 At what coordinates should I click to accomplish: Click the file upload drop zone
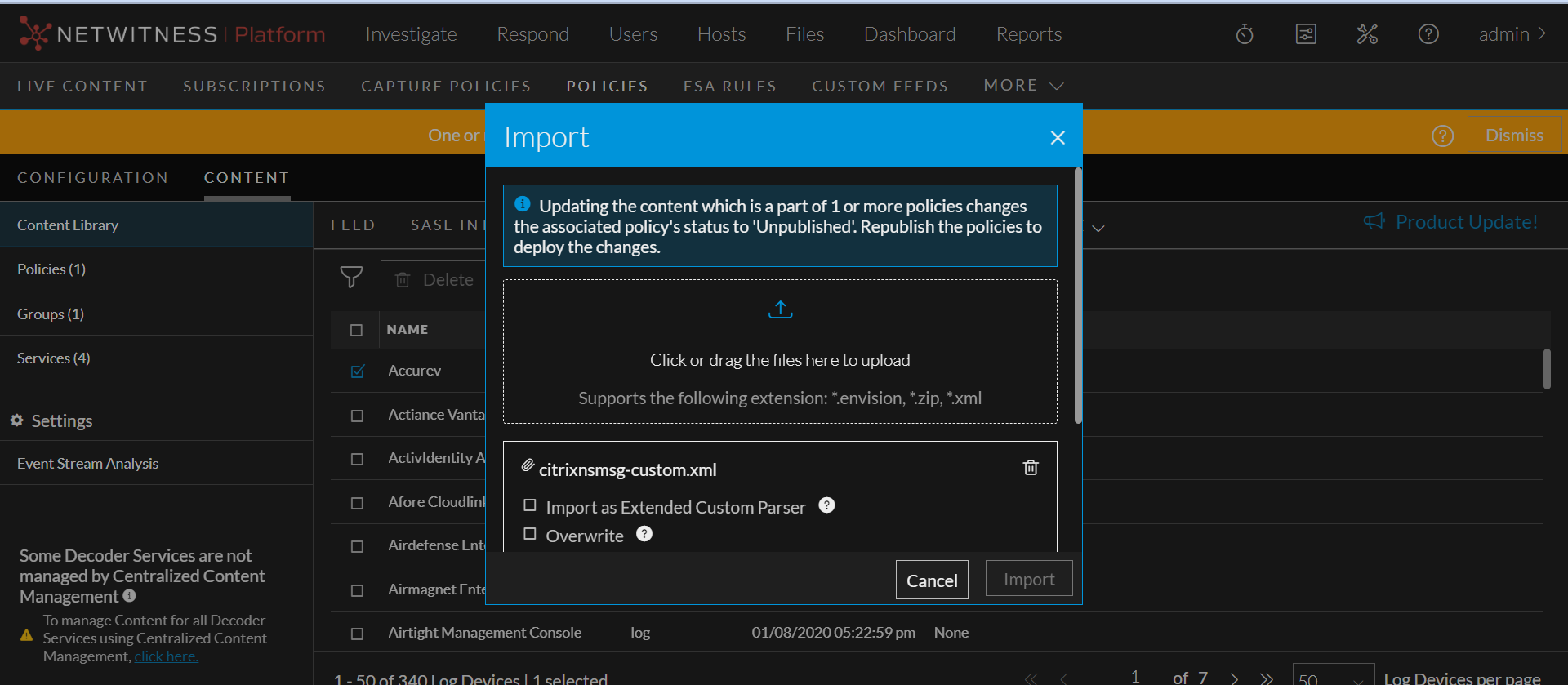780,352
